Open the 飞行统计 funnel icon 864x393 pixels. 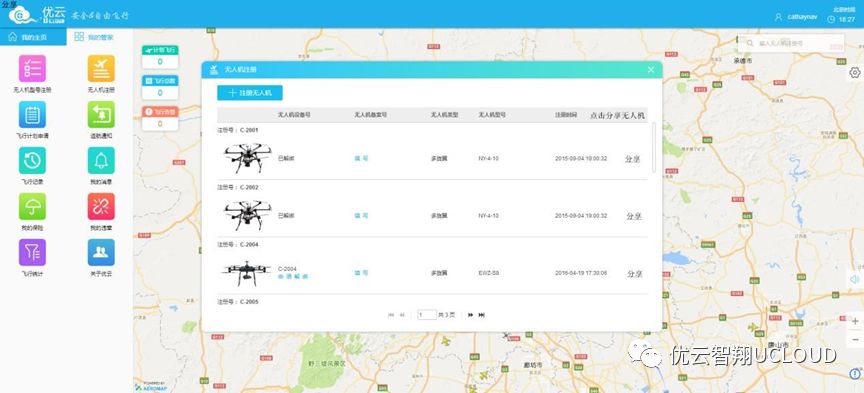[x=33, y=252]
